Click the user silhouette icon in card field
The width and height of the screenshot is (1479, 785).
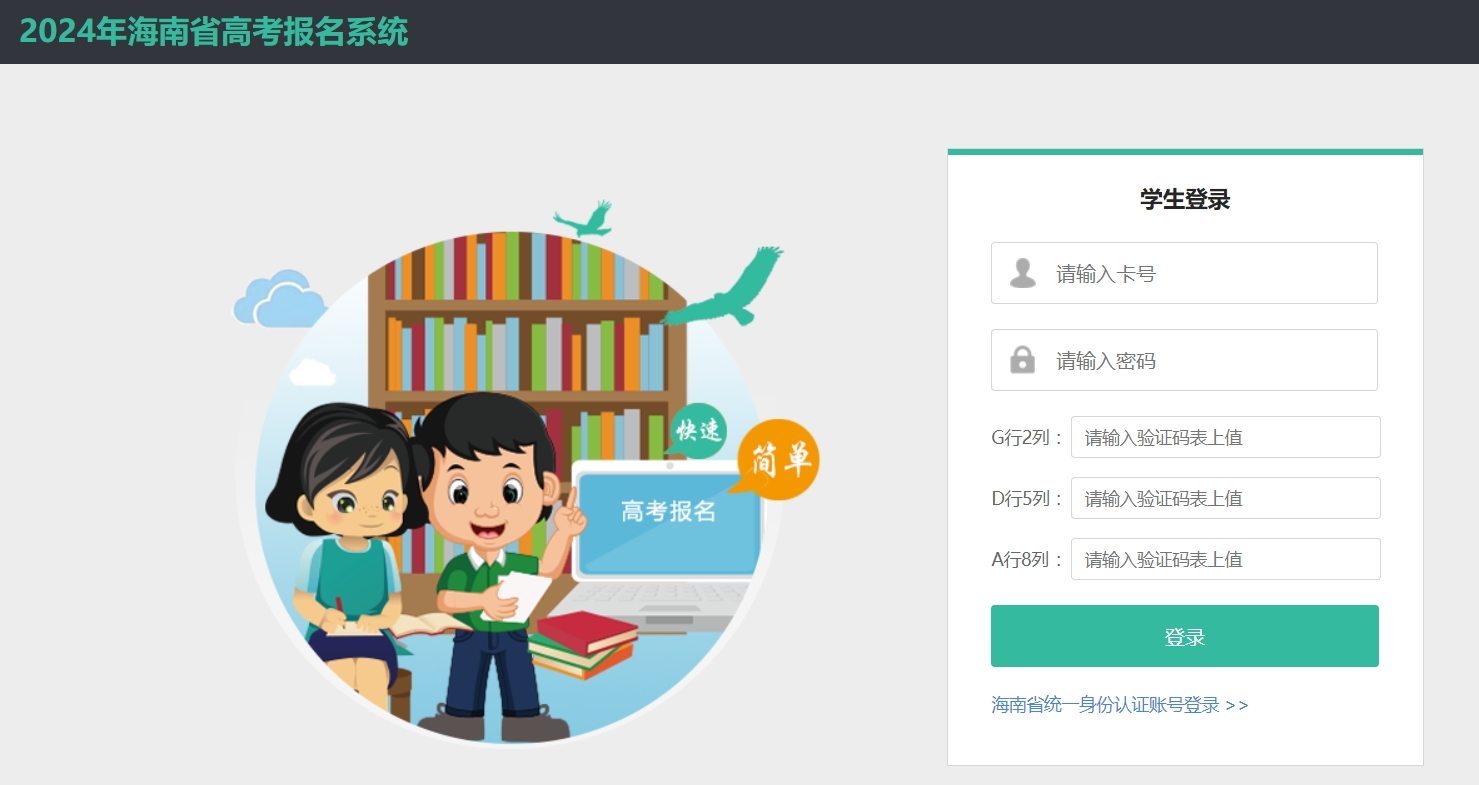tap(1023, 273)
